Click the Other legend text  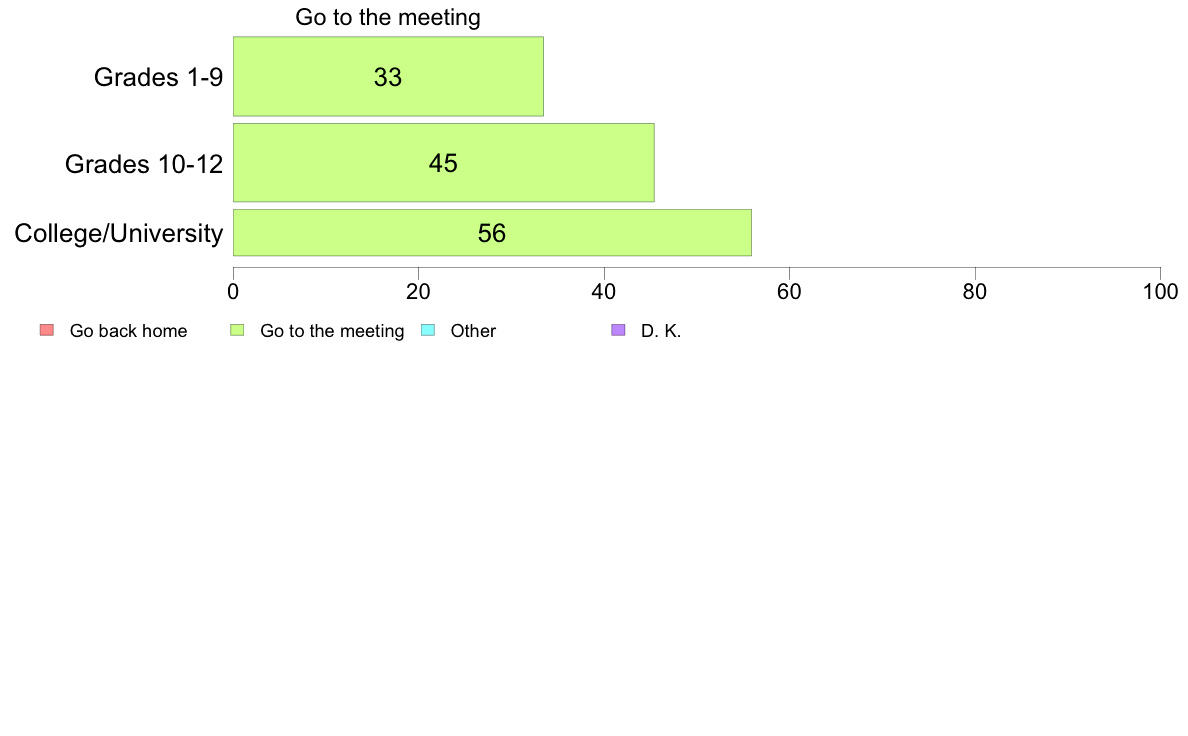point(473,331)
